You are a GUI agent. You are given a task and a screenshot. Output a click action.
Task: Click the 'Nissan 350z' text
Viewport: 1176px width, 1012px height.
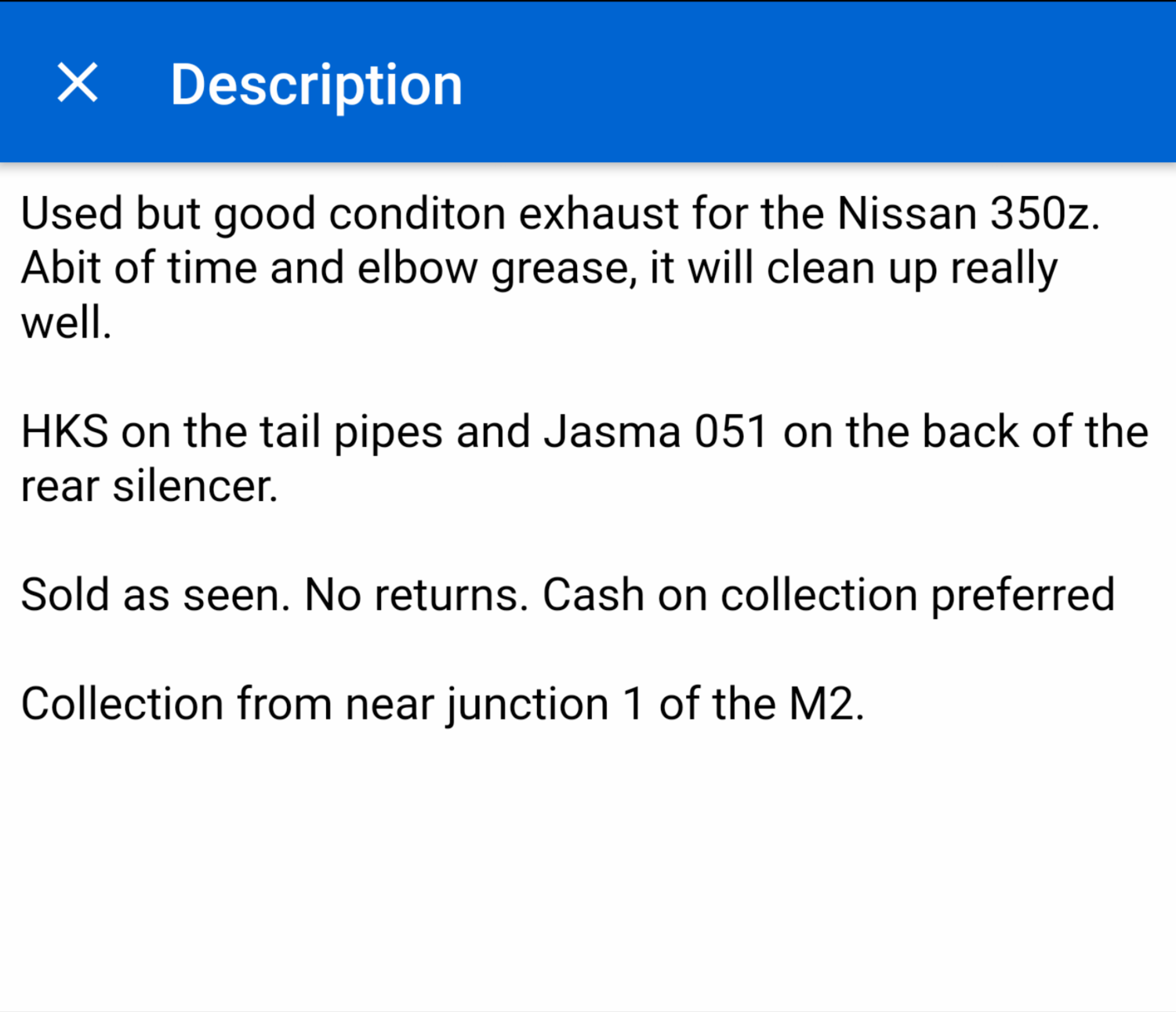(967, 213)
